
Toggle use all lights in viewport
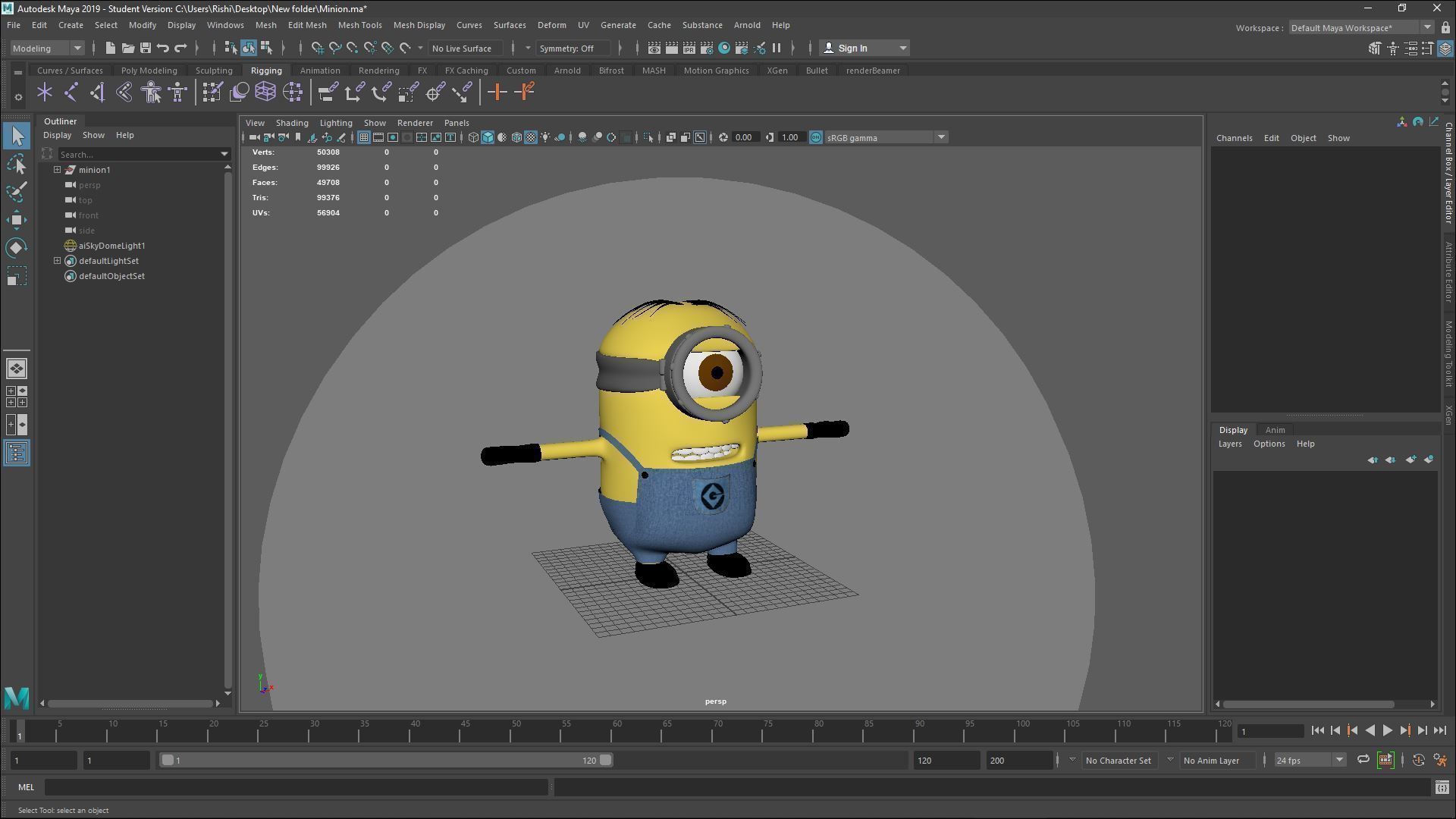pyautogui.click(x=545, y=138)
